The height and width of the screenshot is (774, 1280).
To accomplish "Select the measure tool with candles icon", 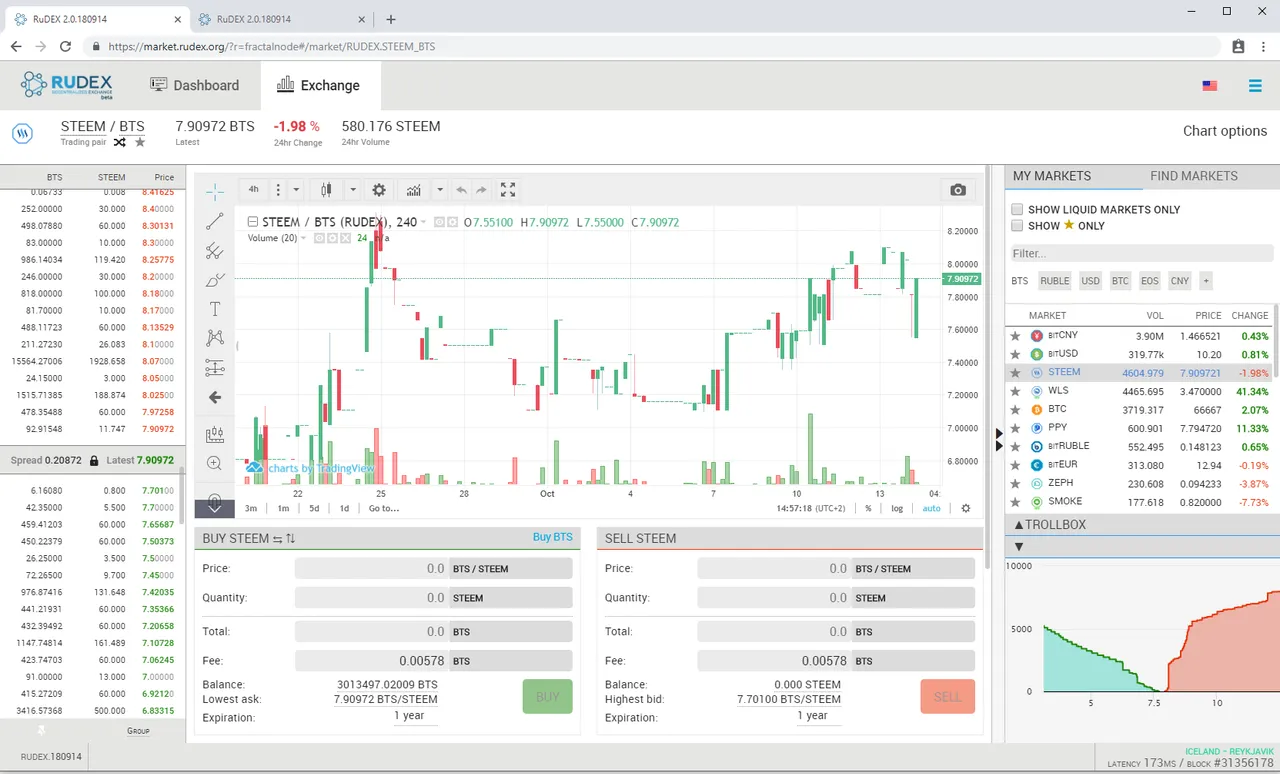I will 215,435.
